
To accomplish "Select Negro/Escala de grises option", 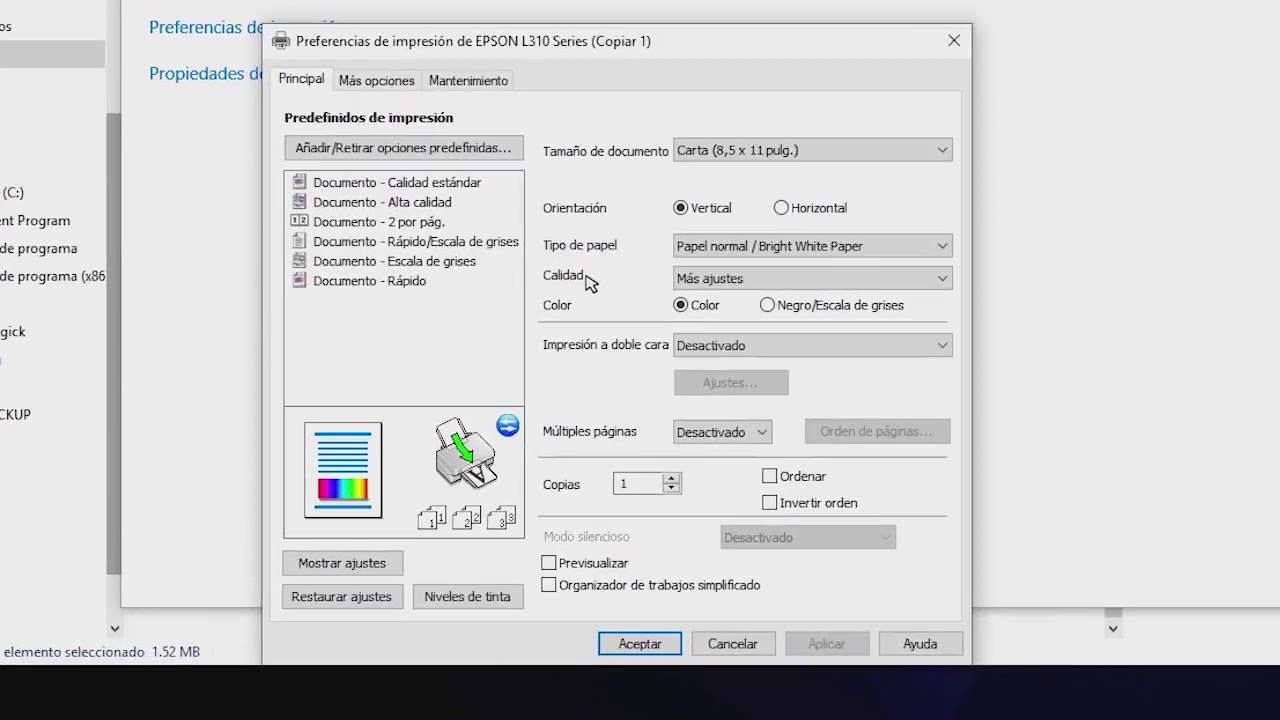I will point(767,305).
